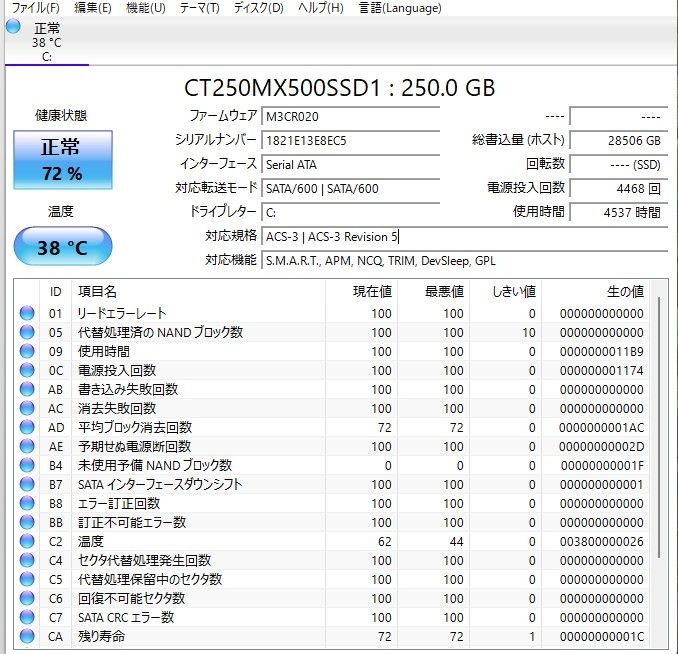Click the status orb for row CA 残り寿命
This screenshot has height=654, width=678.
click(27, 636)
